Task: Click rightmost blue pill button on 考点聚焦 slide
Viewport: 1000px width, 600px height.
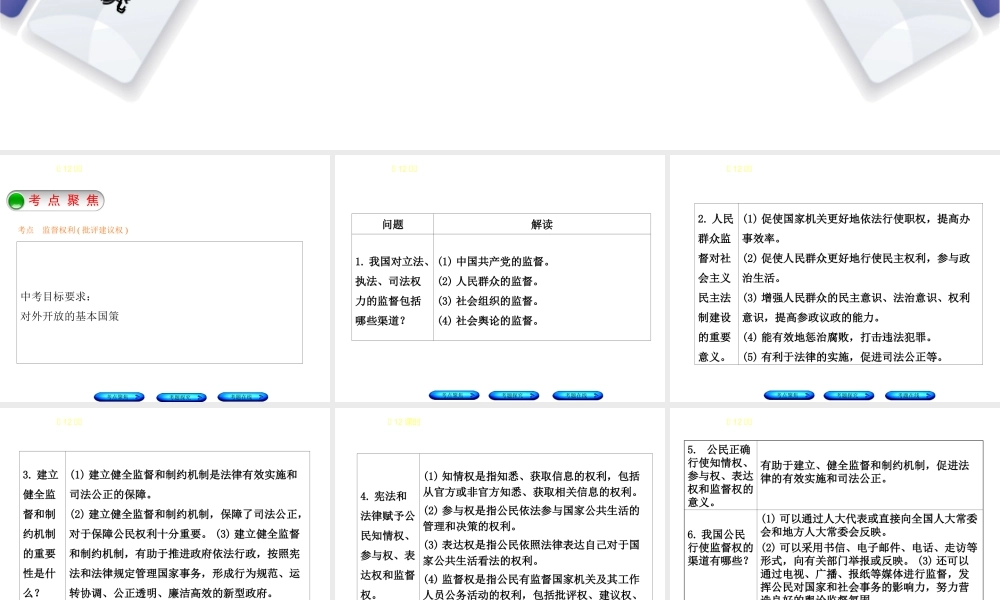Action: 243,397
